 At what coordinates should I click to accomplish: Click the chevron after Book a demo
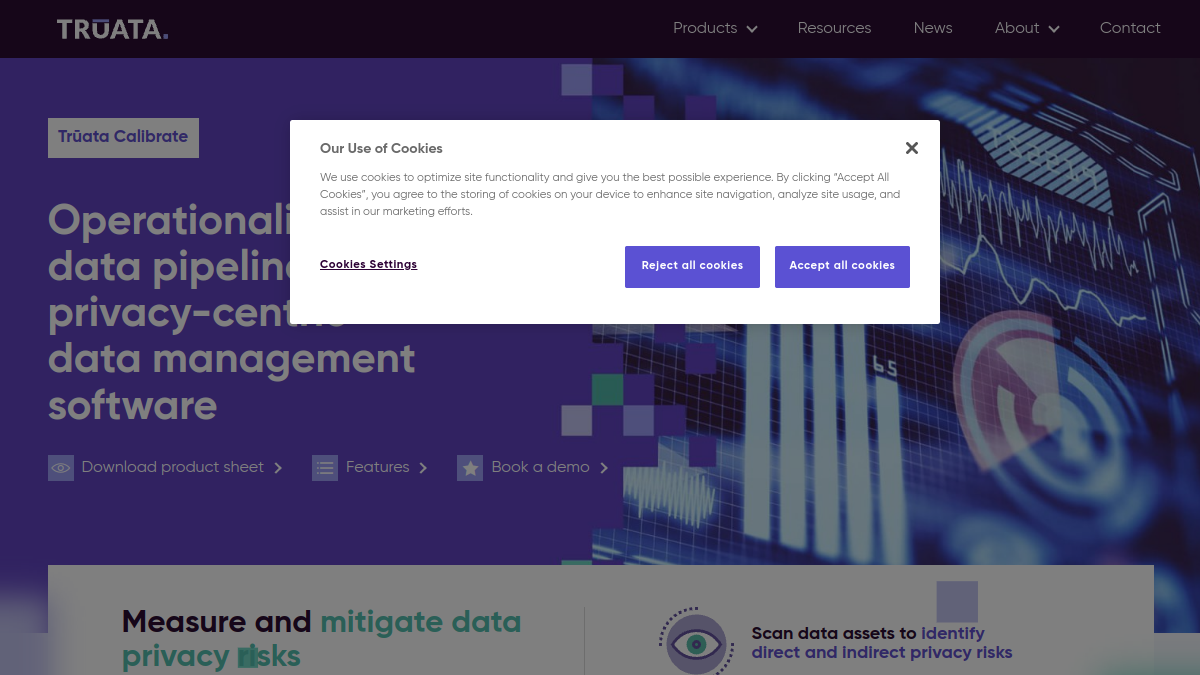tap(604, 468)
